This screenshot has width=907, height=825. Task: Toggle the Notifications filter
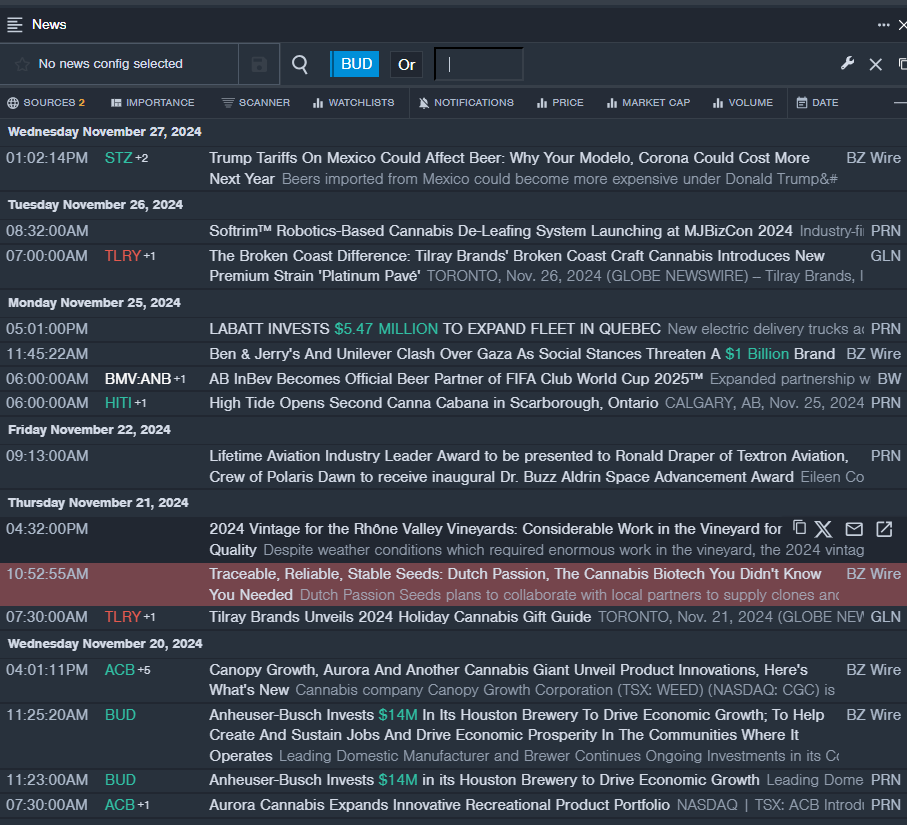point(465,102)
